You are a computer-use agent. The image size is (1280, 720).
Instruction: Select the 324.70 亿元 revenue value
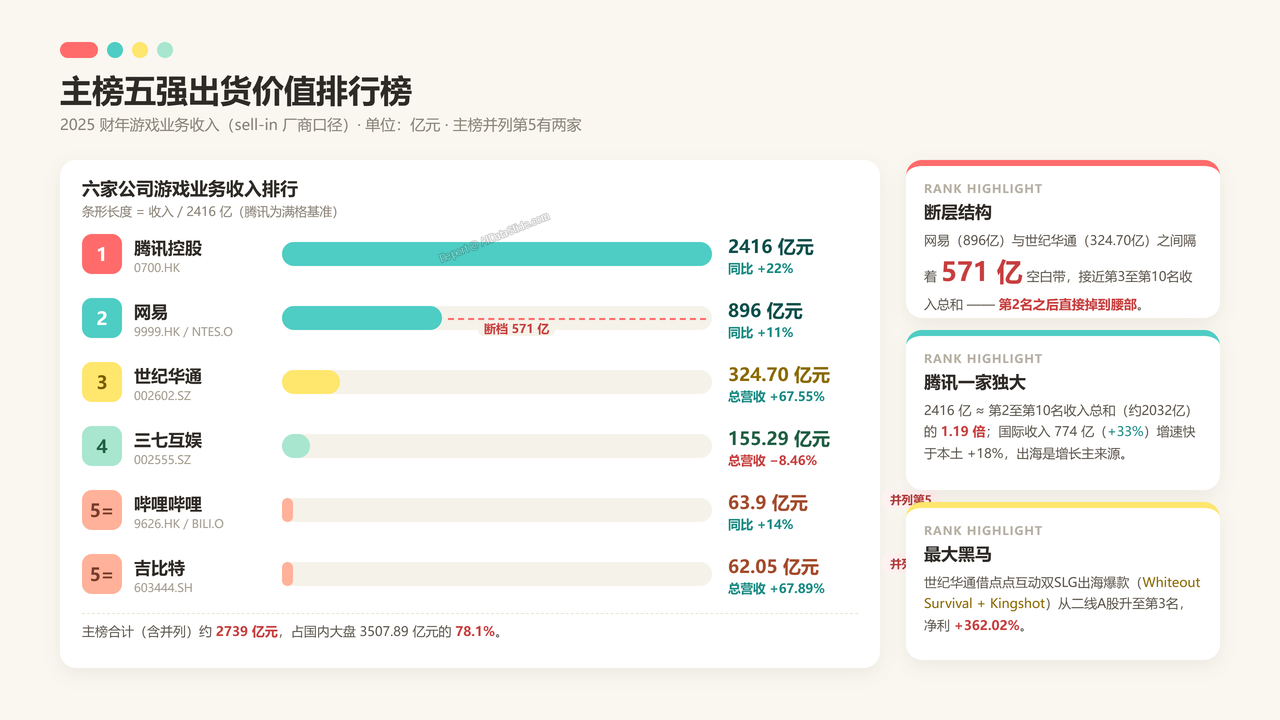[x=779, y=375]
